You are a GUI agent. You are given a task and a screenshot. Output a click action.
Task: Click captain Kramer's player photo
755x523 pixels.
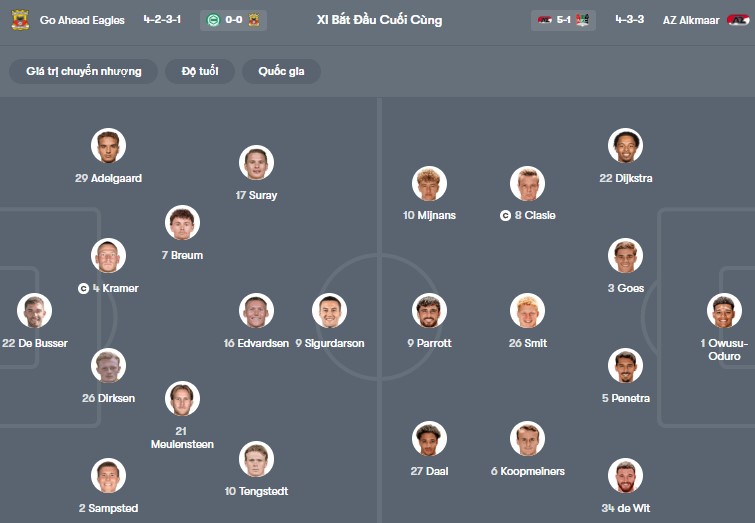click(x=108, y=256)
